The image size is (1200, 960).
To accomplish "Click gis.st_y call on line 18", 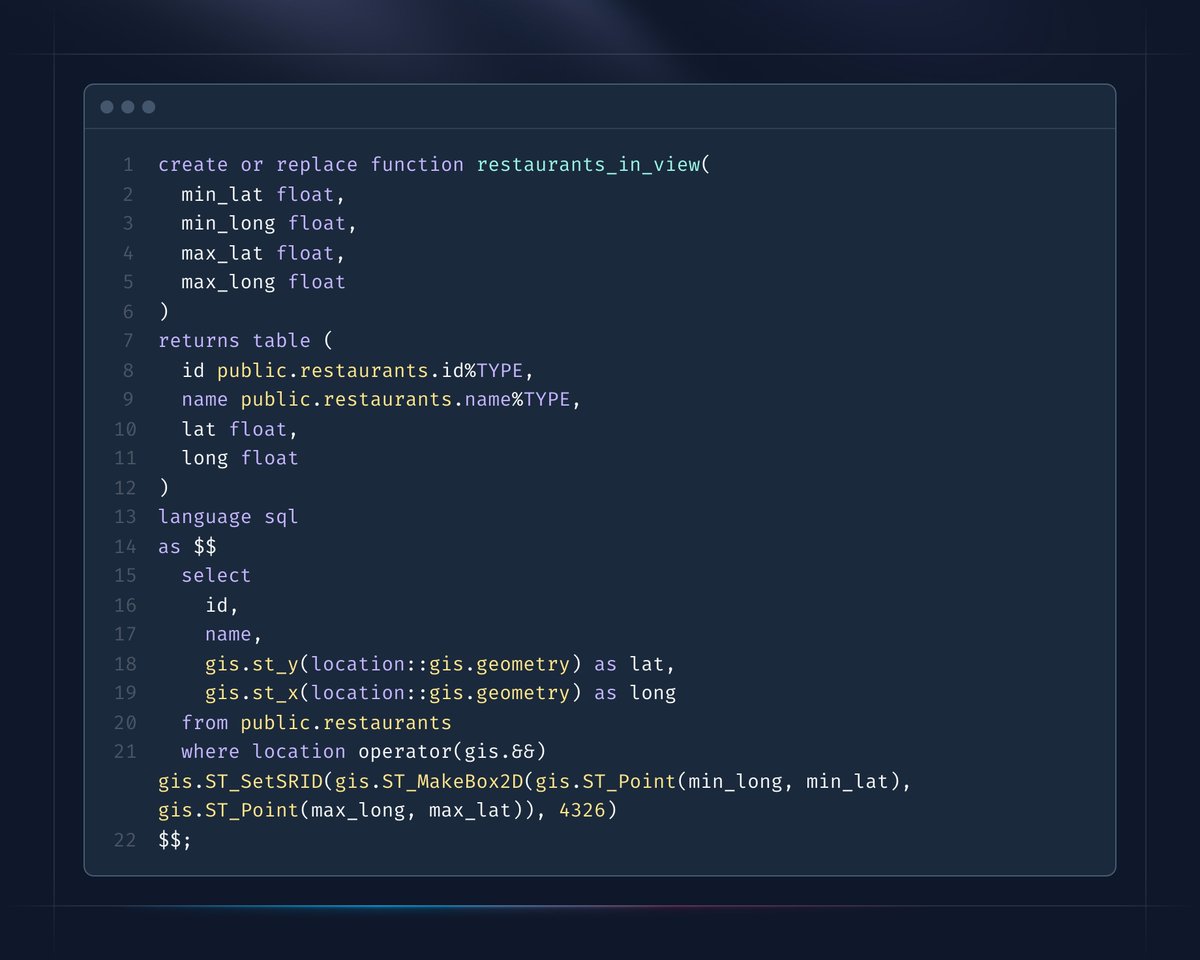I will click(x=393, y=664).
